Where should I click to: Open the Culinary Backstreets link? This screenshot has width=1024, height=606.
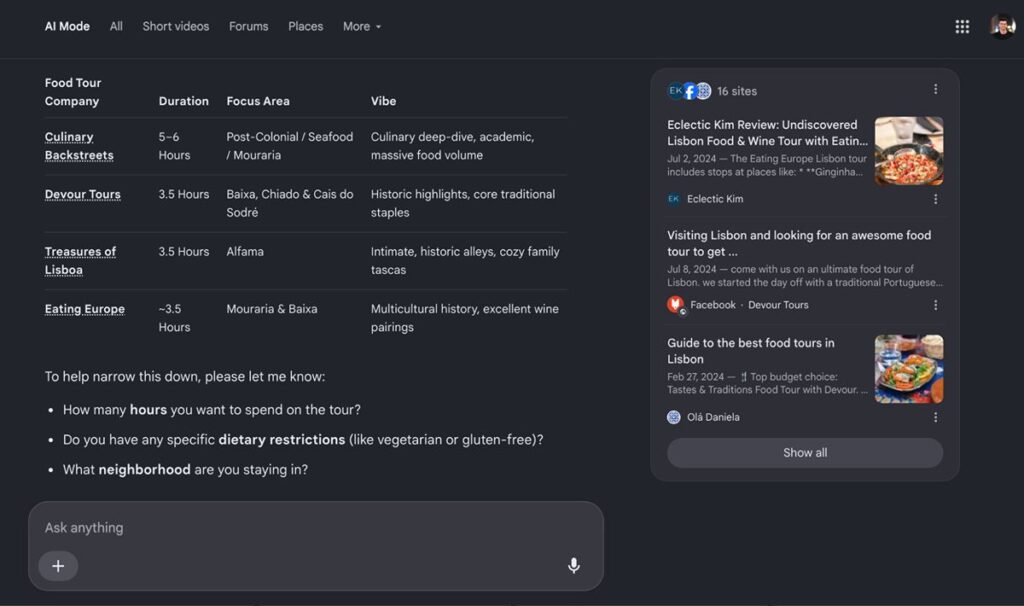pos(79,146)
